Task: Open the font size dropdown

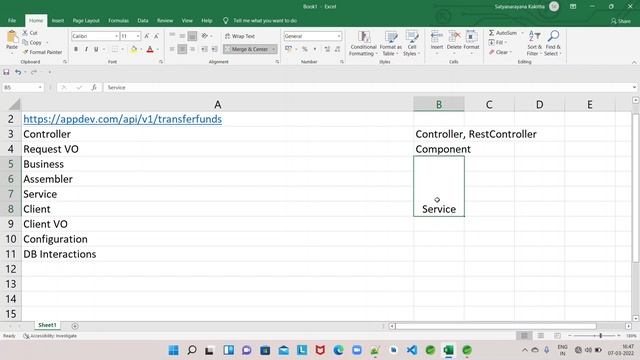Action: pyautogui.click(x=138, y=36)
